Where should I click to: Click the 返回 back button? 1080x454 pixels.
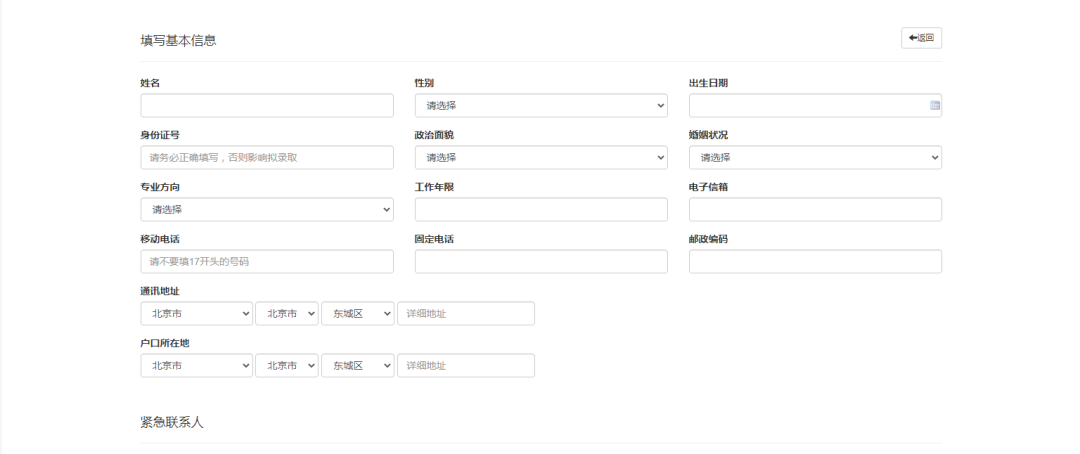(921, 38)
